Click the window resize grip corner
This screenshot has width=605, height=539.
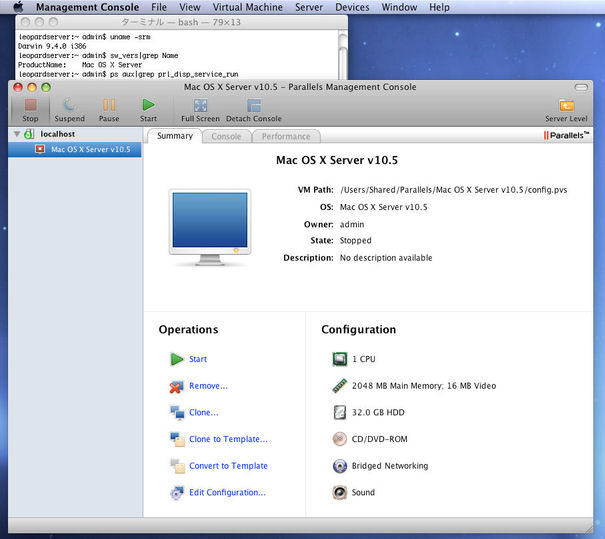pyautogui.click(x=589, y=529)
